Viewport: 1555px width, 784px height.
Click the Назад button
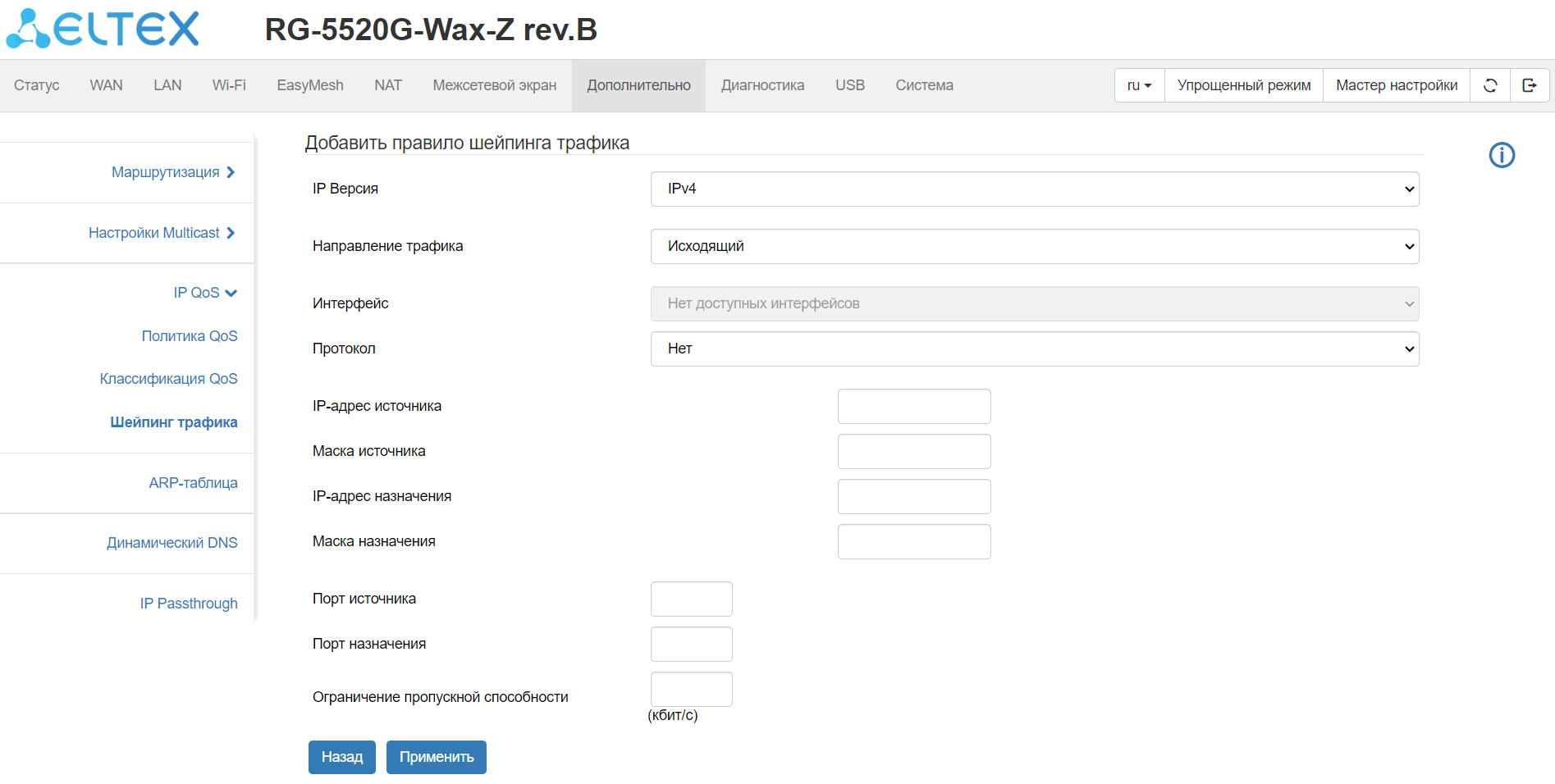click(341, 757)
